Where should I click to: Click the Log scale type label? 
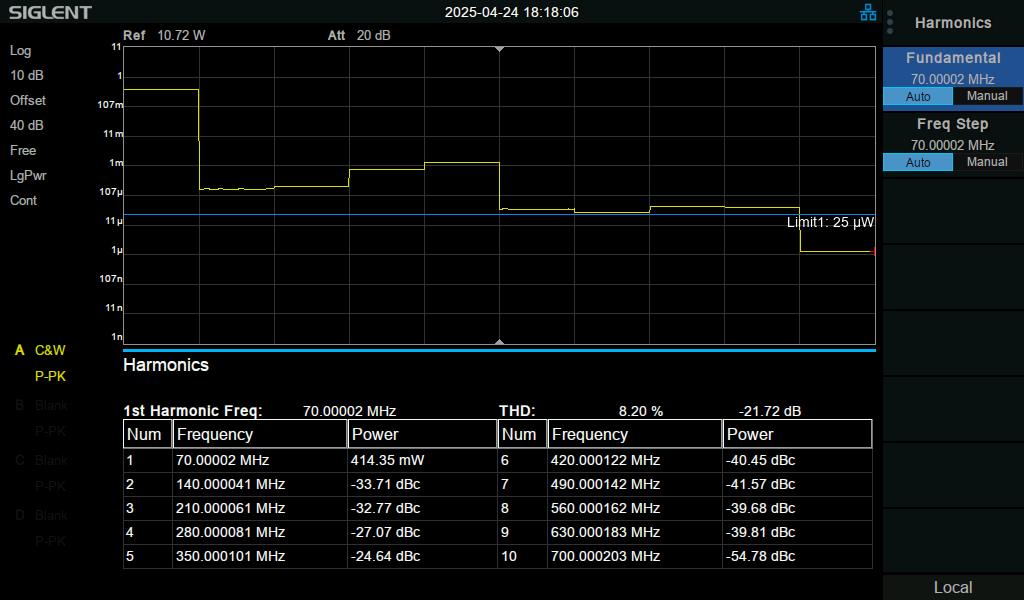pyautogui.click(x=20, y=51)
